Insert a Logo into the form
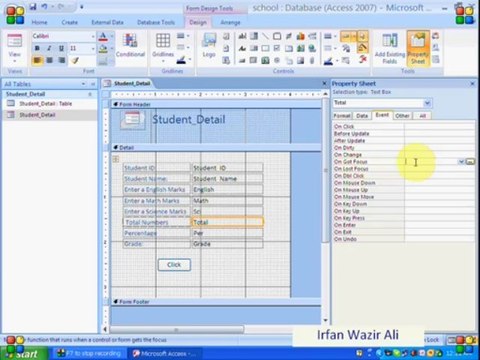Screen dimensions: 480x360 click(x=209, y=45)
